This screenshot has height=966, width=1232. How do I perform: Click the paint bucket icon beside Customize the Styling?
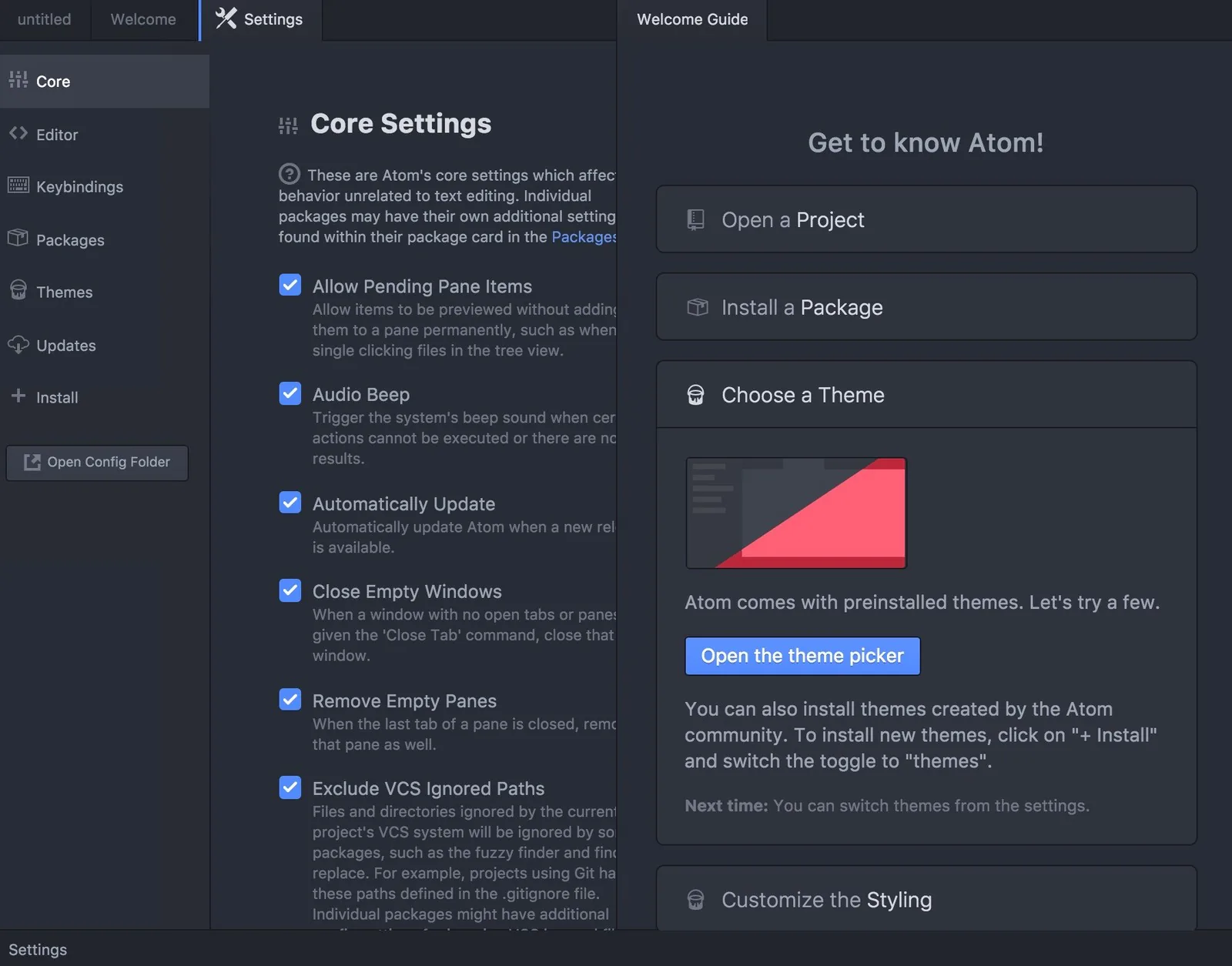pyautogui.click(x=695, y=901)
